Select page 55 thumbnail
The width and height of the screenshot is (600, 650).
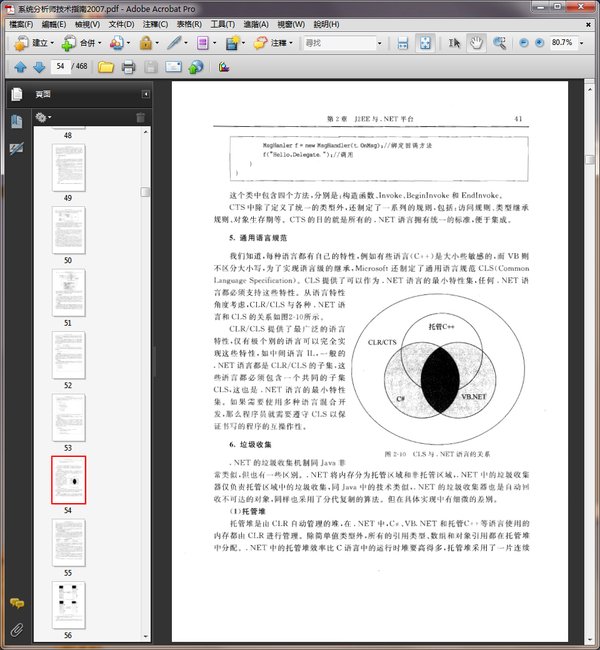pyautogui.click(x=69, y=540)
